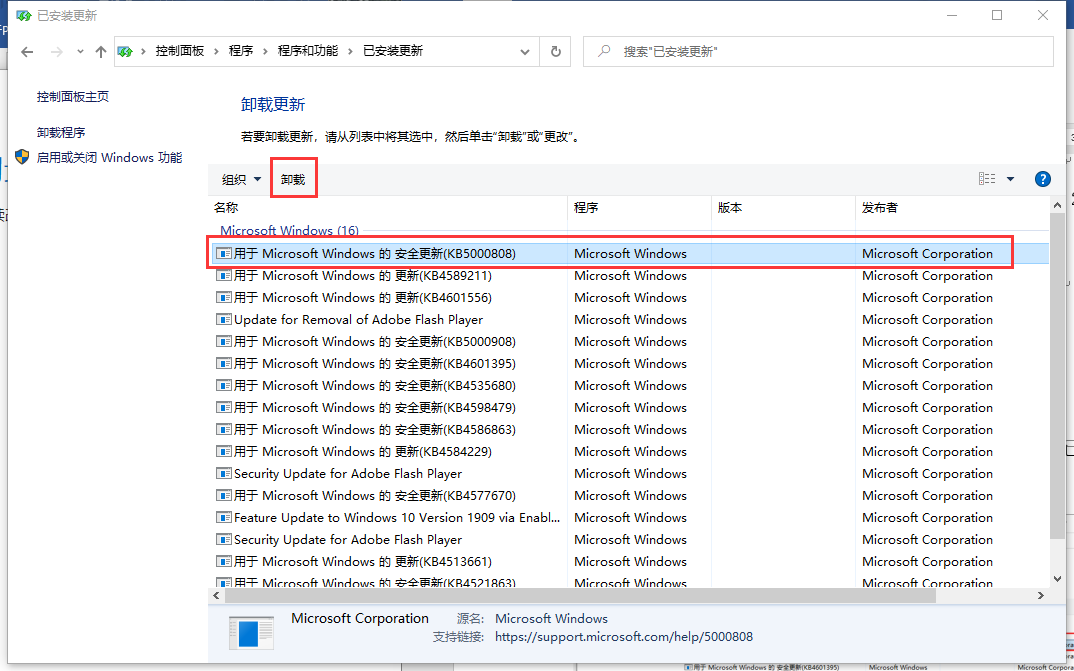This screenshot has width=1074, height=671.
Task: Select the KB4586863 security update row
Action: [x=629, y=429]
